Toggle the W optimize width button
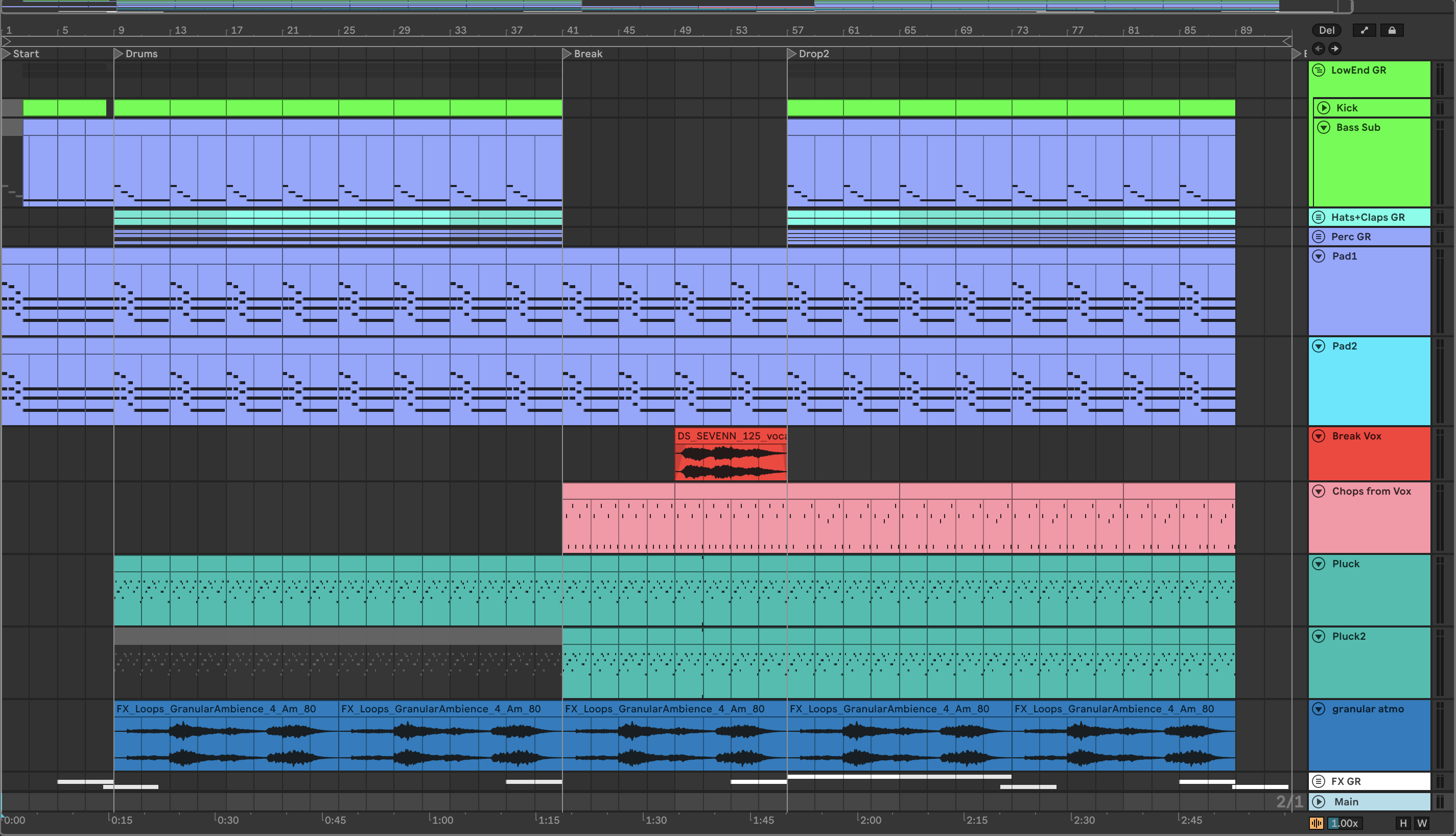This screenshot has width=1456, height=836. coord(1422,823)
